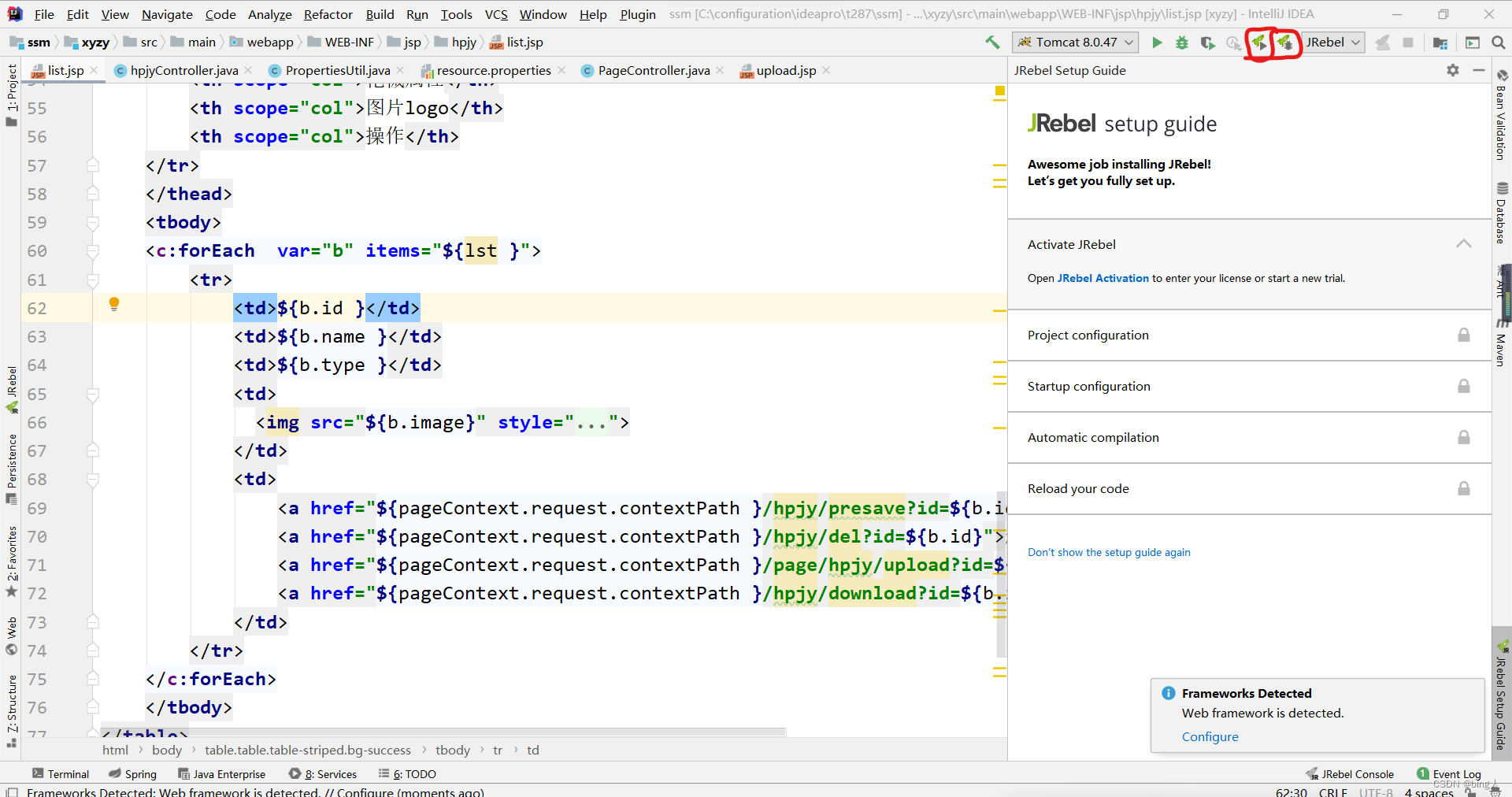Click the editor horizontal scrollbar

click(x=441, y=732)
